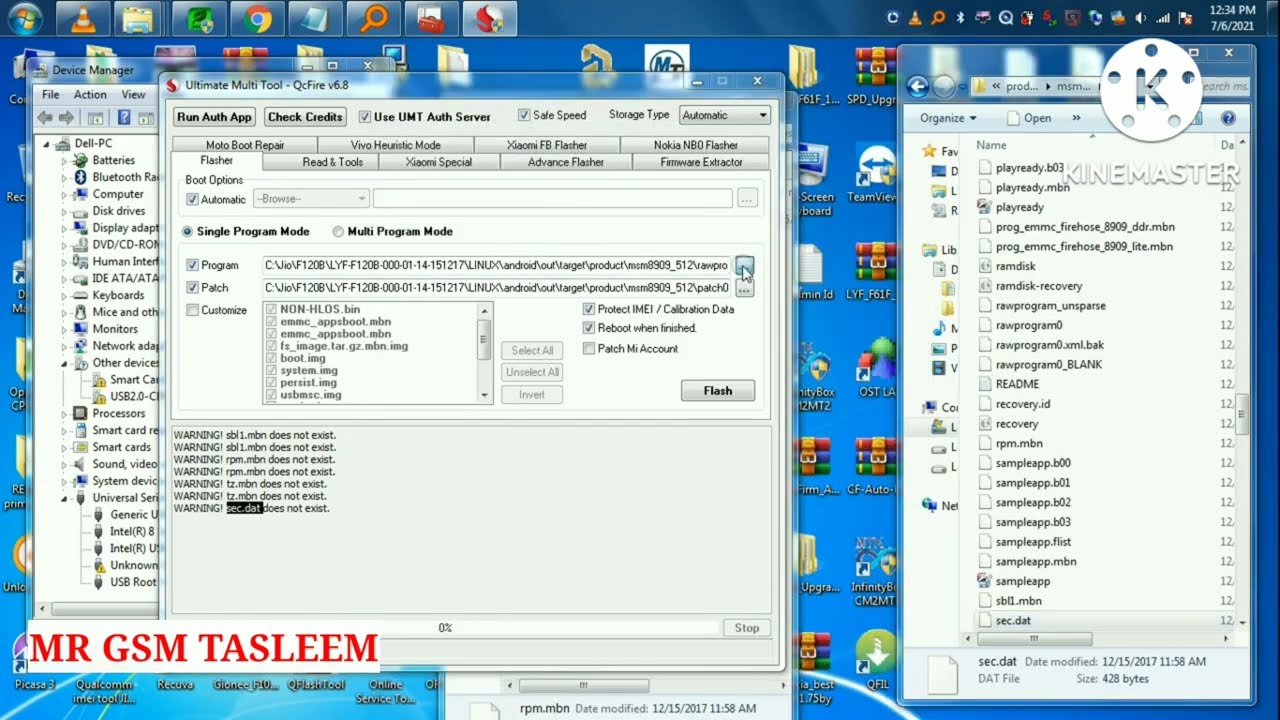Screen dimensions: 1280x720
Task: Open the Recuva desktop shortcut
Action: (x=175, y=684)
